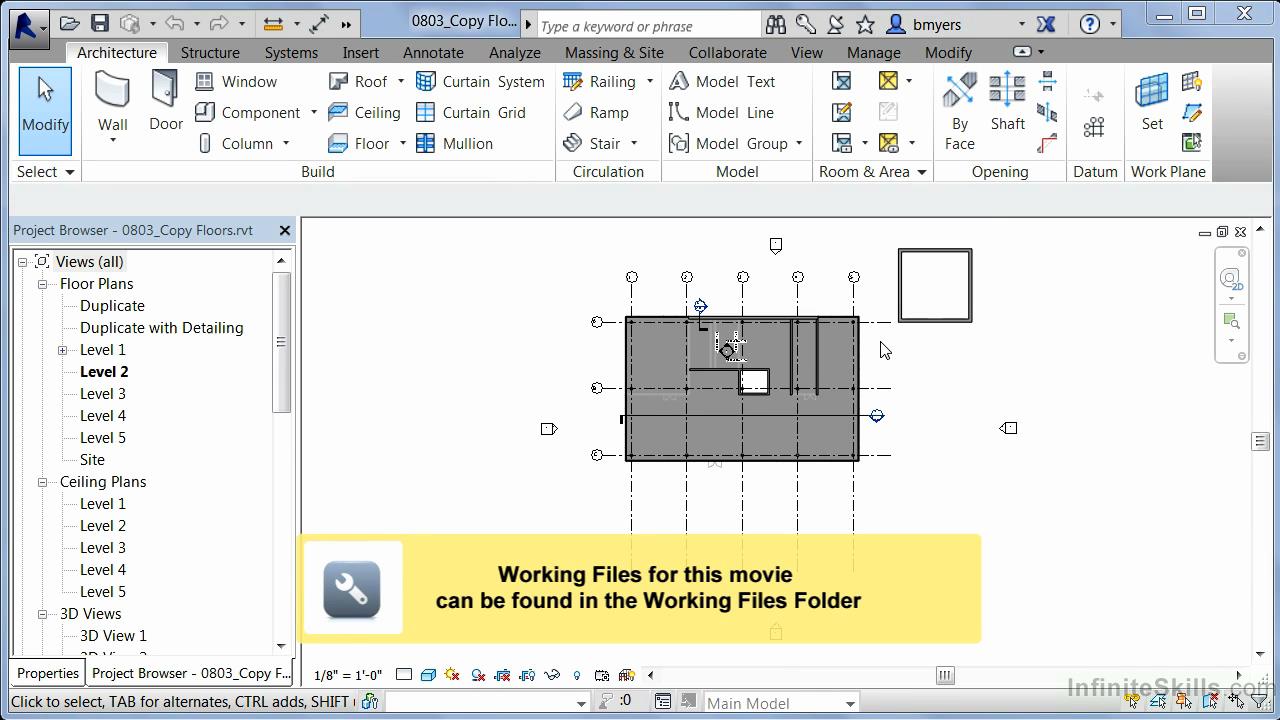Search with the binoculars icon
1280x720 pixels.
pos(776,25)
